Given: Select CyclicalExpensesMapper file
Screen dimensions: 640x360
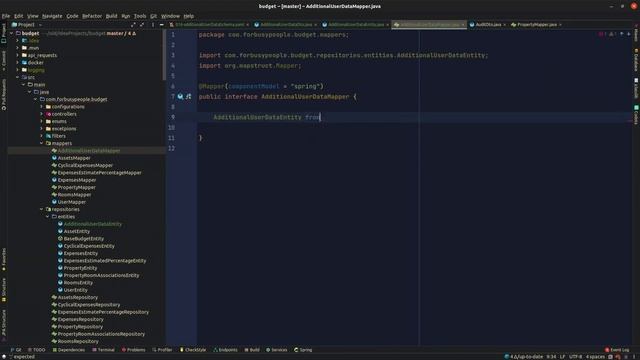Looking at the screenshot, I should coord(85,165).
